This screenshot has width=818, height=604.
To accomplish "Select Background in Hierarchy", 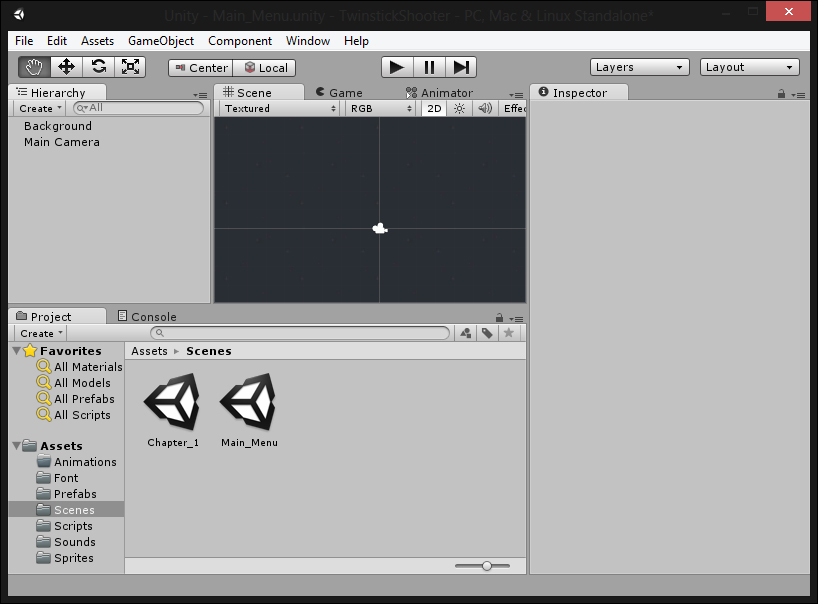I will tap(58, 126).
